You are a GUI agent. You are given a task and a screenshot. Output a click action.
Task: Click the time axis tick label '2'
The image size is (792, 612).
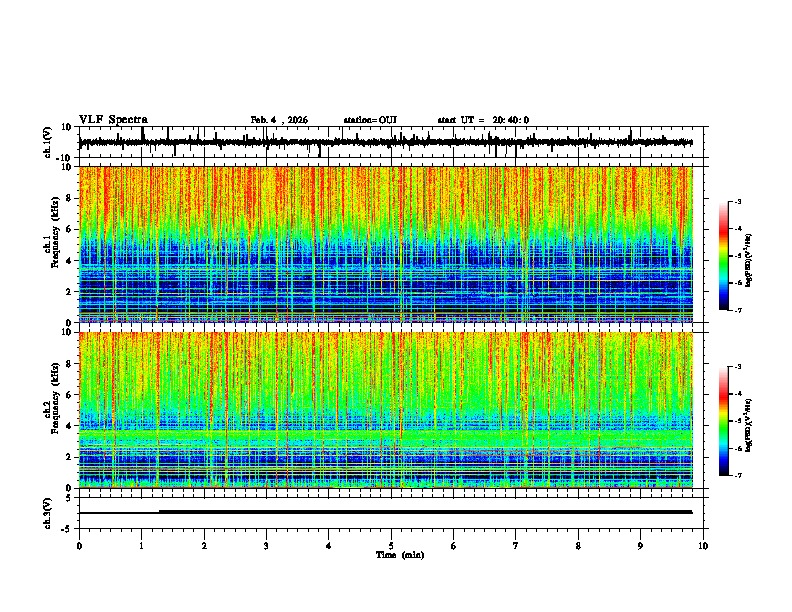click(x=204, y=546)
